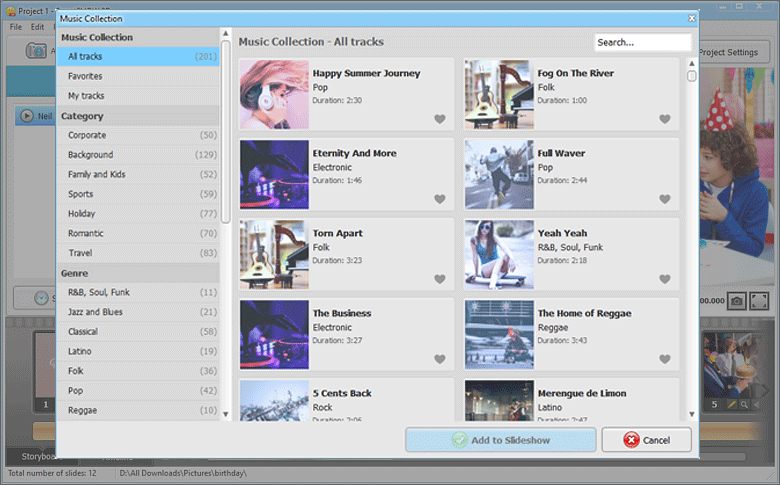Click sidebar scrollbar down arrow
The width and height of the screenshot is (780, 485).
(225, 414)
